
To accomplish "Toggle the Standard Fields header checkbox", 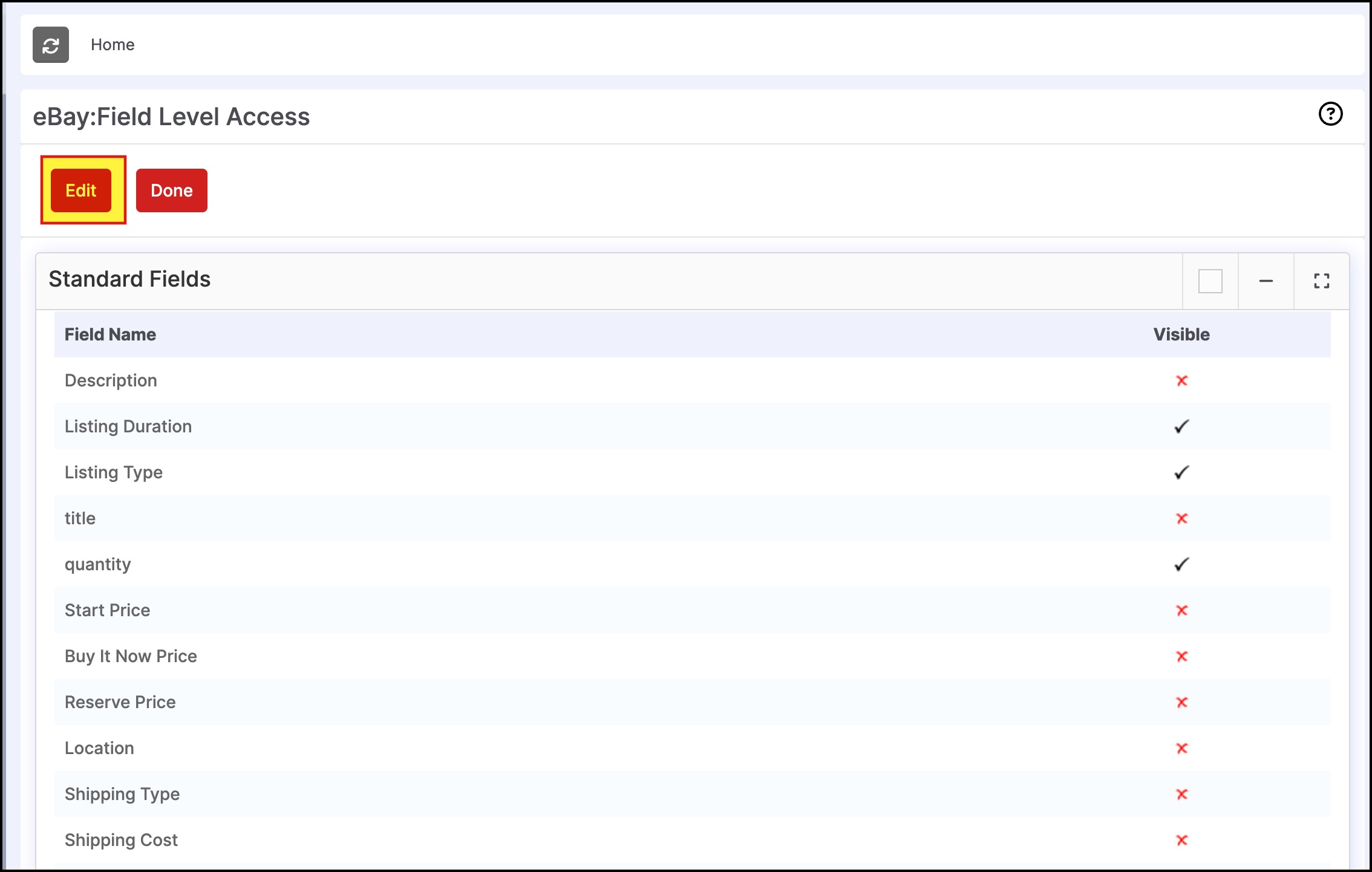I will [1210, 281].
